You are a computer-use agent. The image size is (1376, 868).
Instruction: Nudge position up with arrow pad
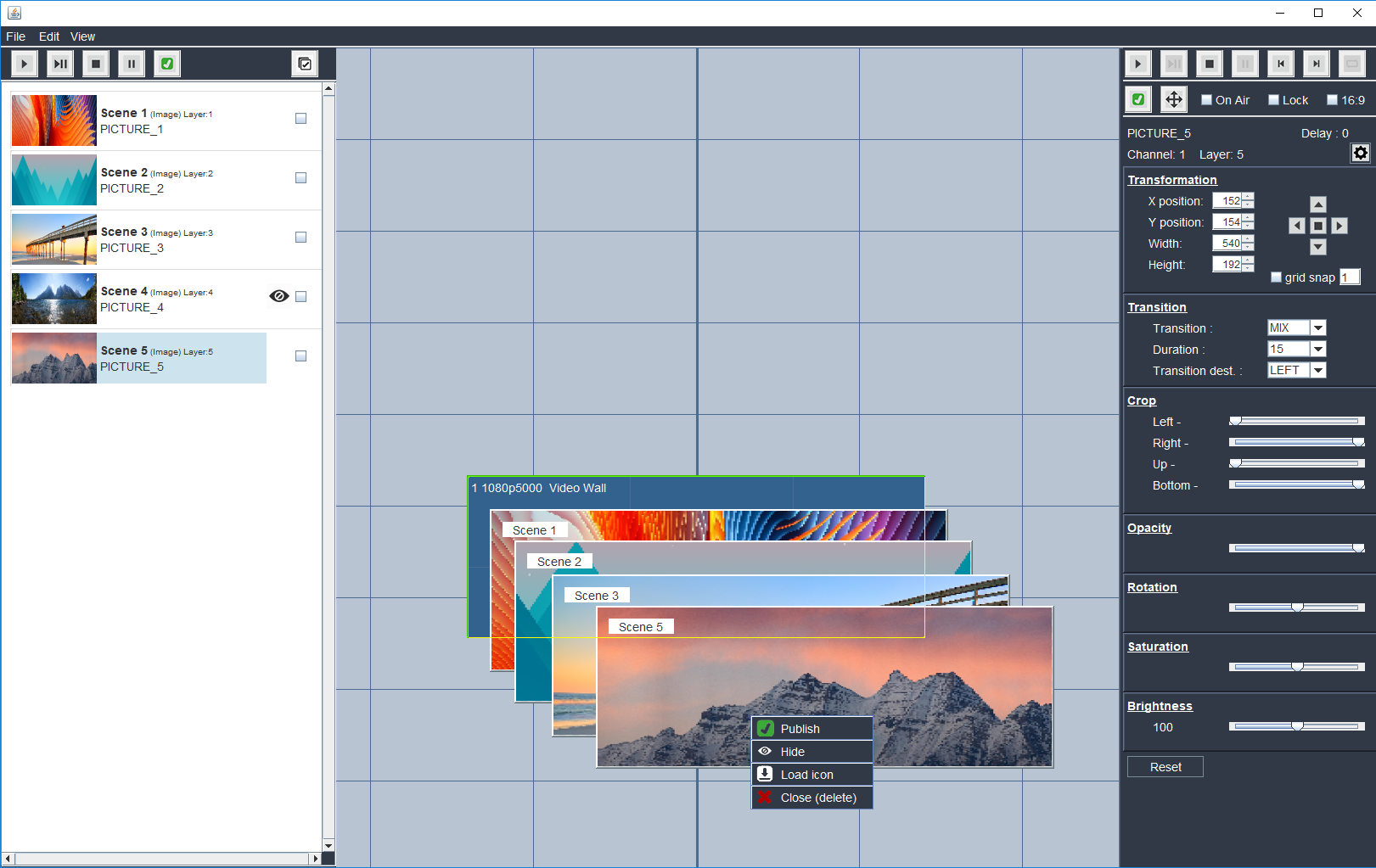(x=1317, y=204)
